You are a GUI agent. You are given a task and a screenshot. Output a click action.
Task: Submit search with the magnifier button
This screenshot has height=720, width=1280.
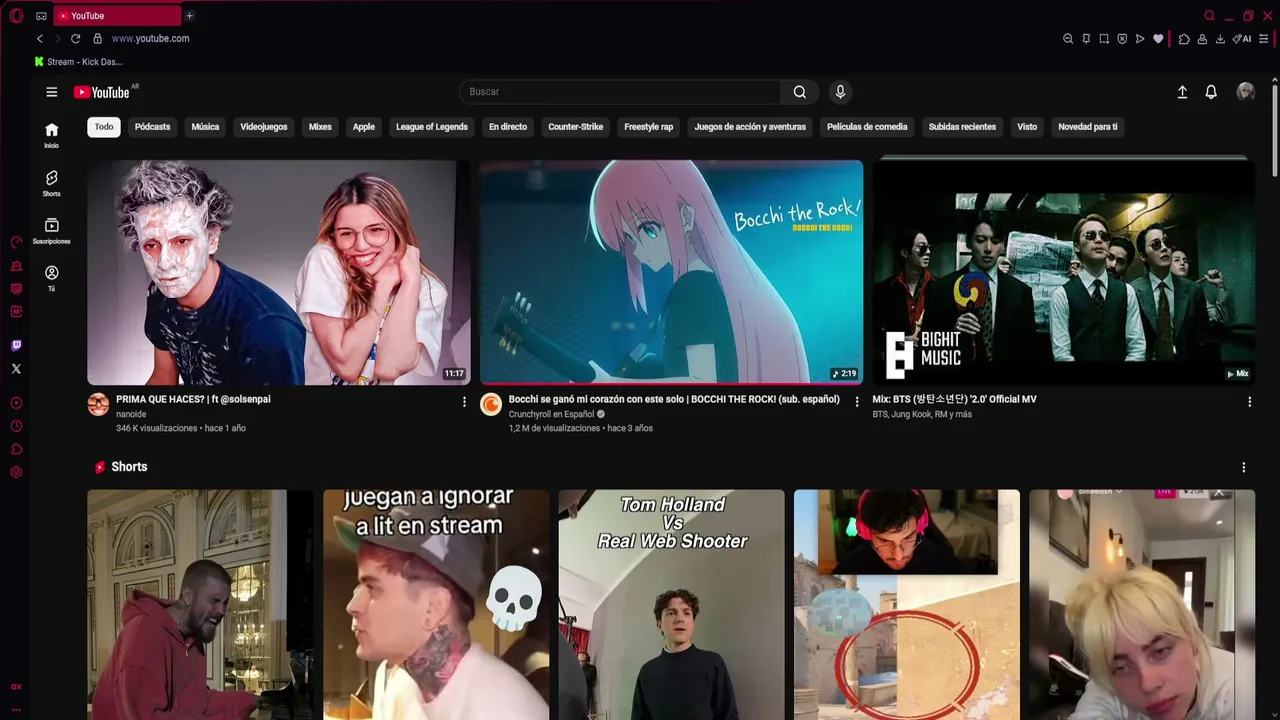[x=800, y=92]
